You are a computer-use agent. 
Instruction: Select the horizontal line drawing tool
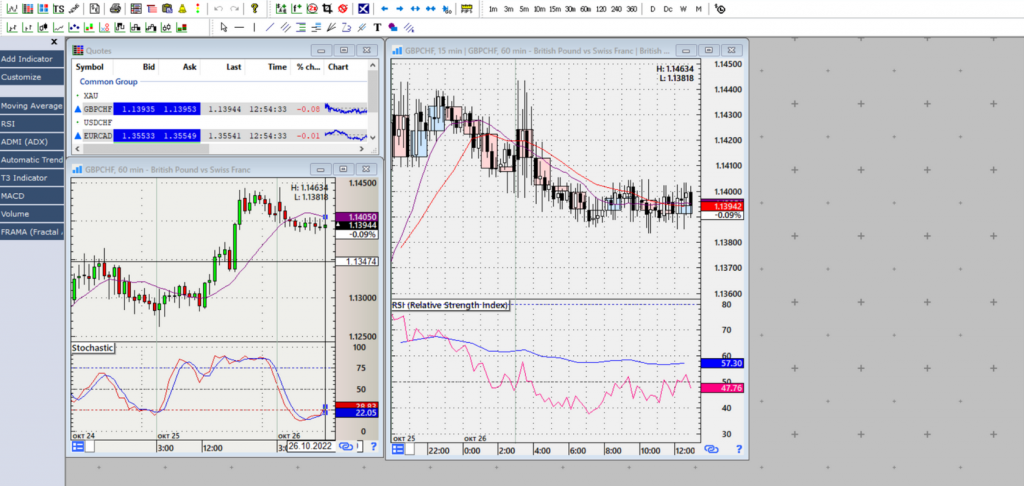[239, 27]
